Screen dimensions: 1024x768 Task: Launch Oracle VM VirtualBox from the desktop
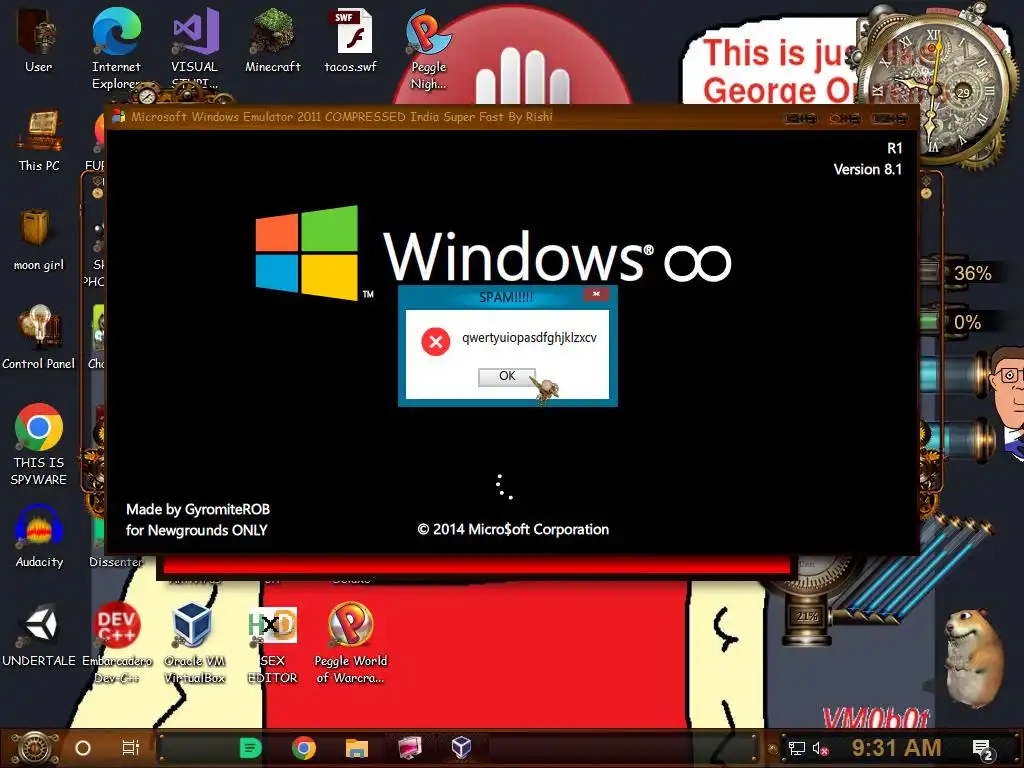pos(194,643)
